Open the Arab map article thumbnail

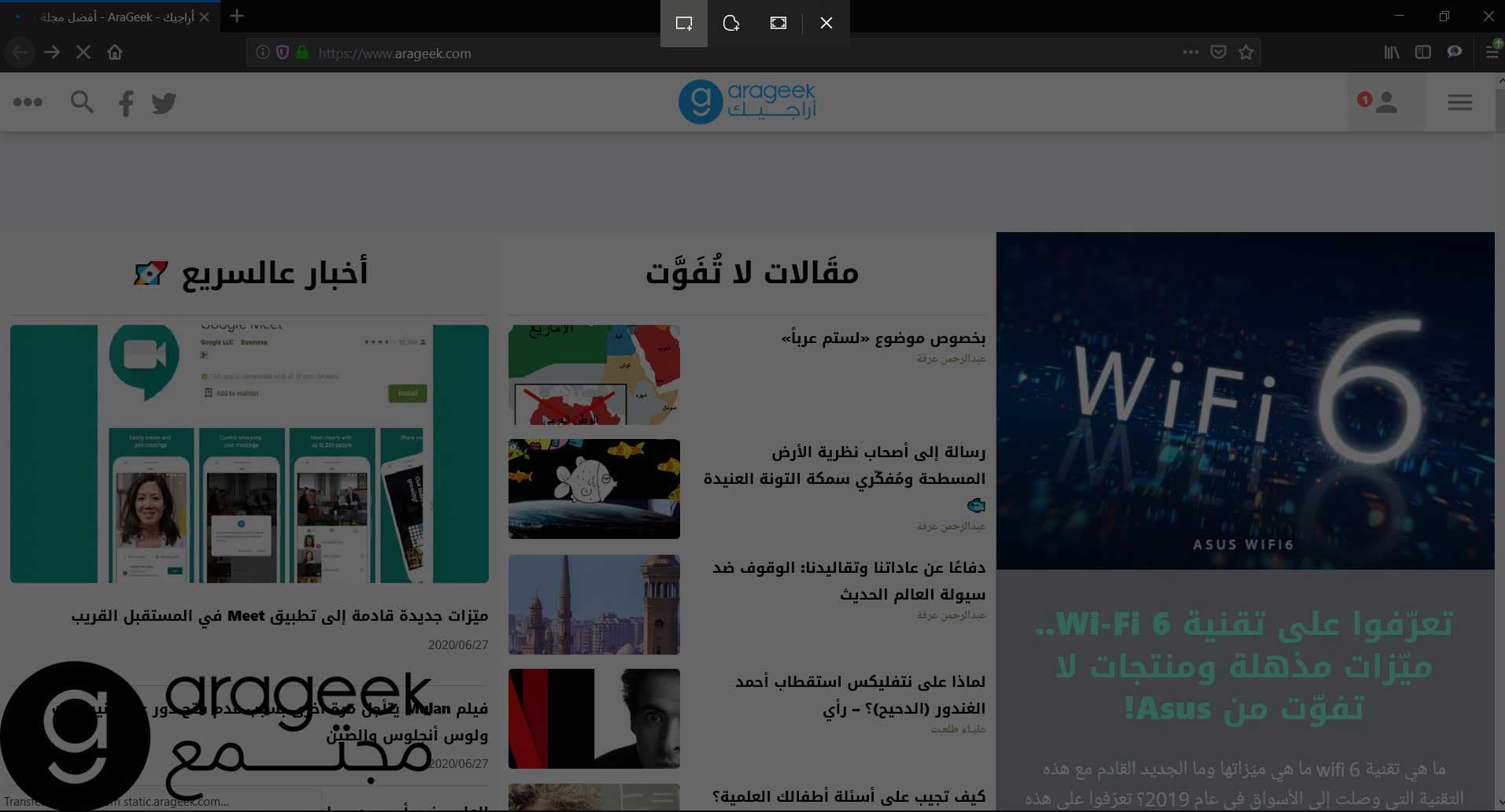[x=594, y=375]
